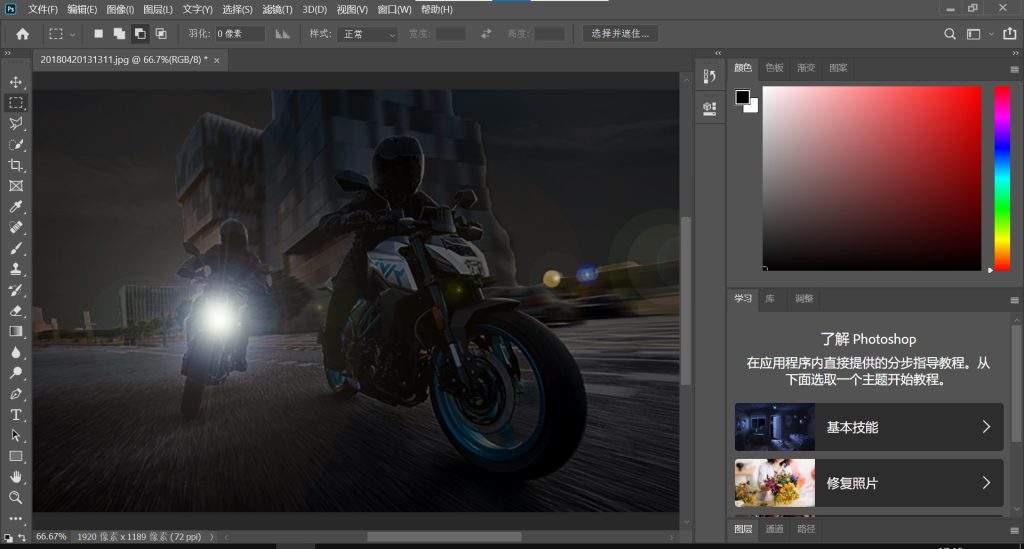
Task: Switch to the 色板 tab
Action: (774, 68)
